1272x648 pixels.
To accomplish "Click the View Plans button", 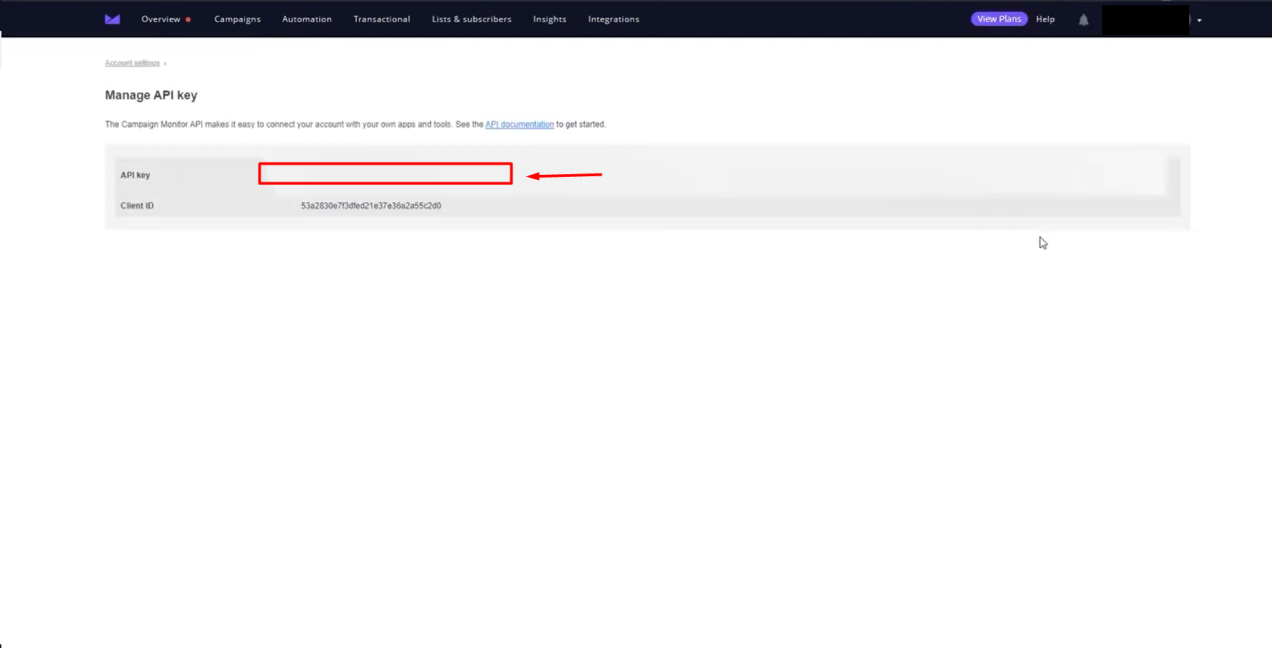I will [x=999, y=19].
